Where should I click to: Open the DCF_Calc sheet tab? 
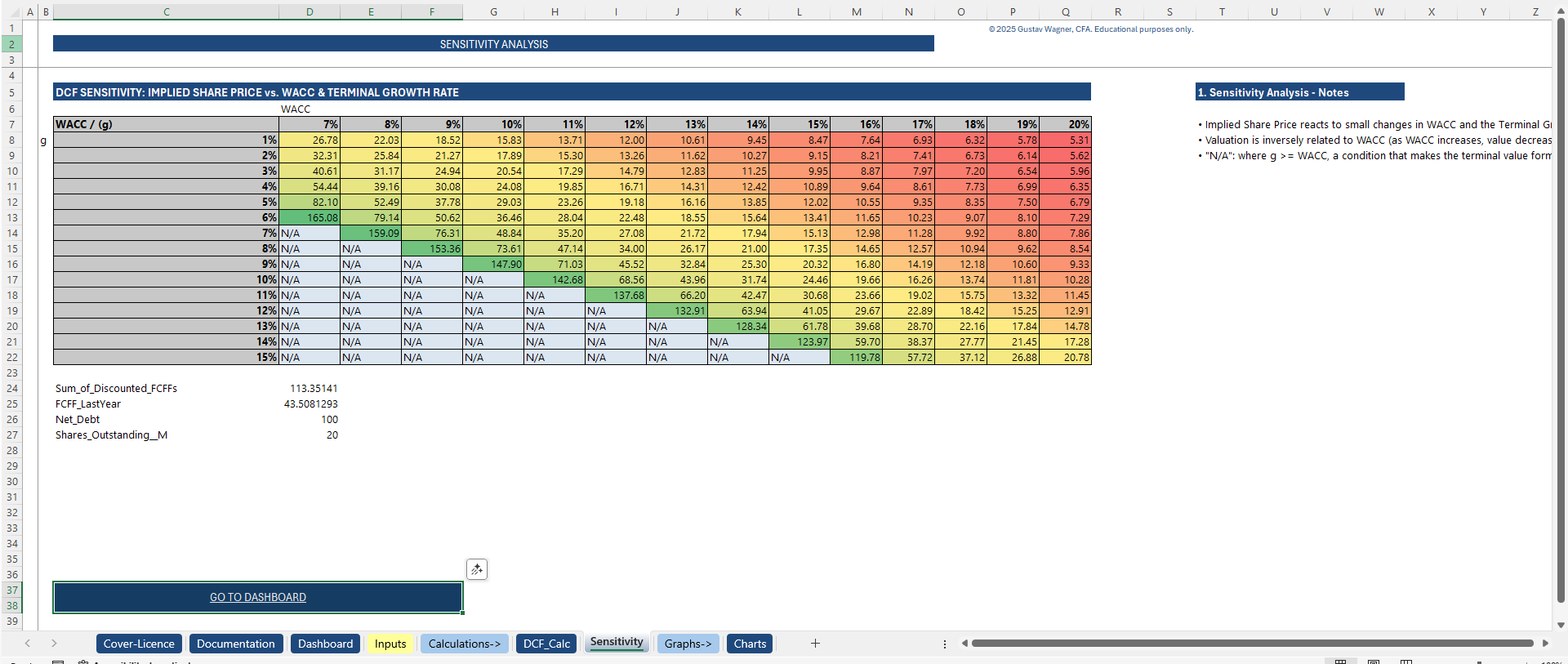tap(546, 644)
